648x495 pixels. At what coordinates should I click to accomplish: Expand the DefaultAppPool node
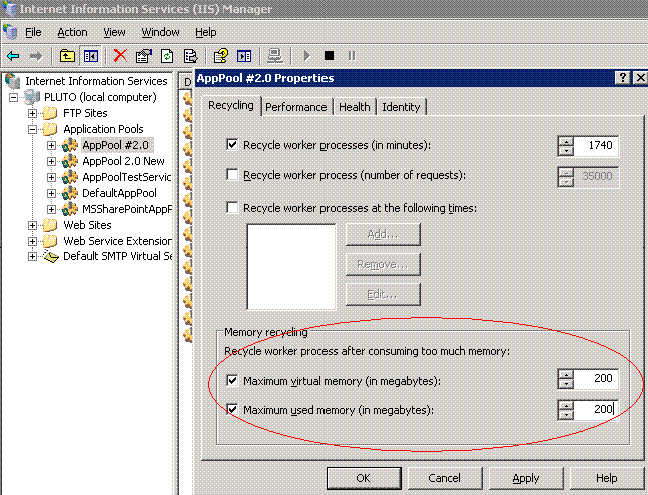(x=51, y=193)
